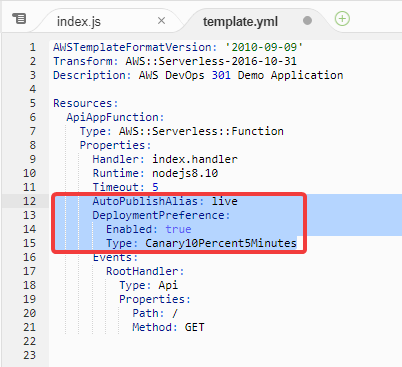Click line number 5 in the gutter
The width and height of the screenshot is (402, 367).
[x=33, y=103]
